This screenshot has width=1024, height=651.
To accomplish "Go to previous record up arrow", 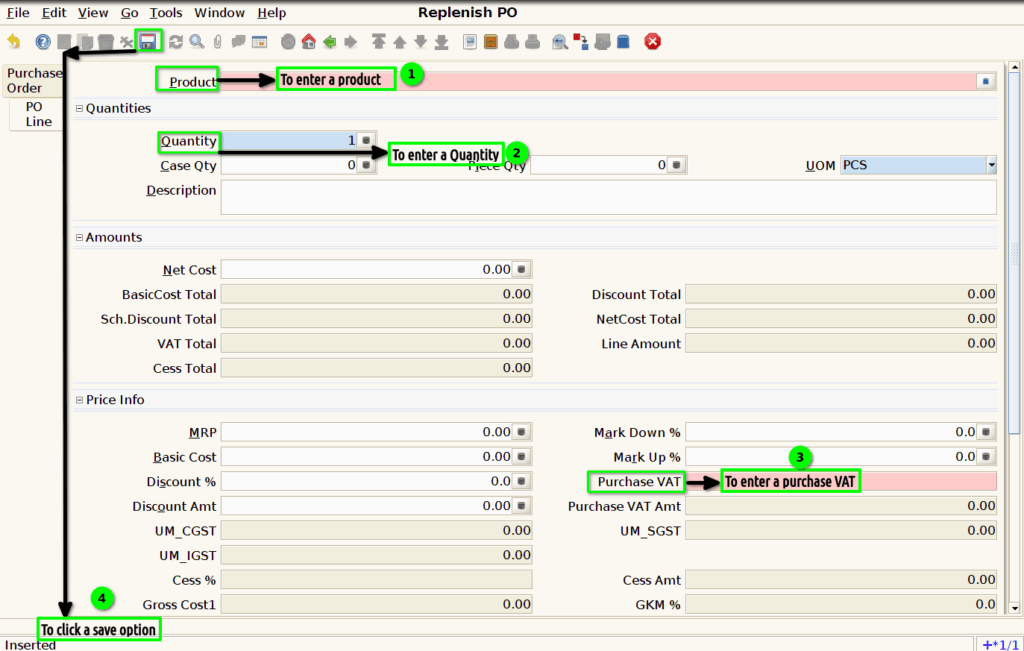I will (400, 42).
